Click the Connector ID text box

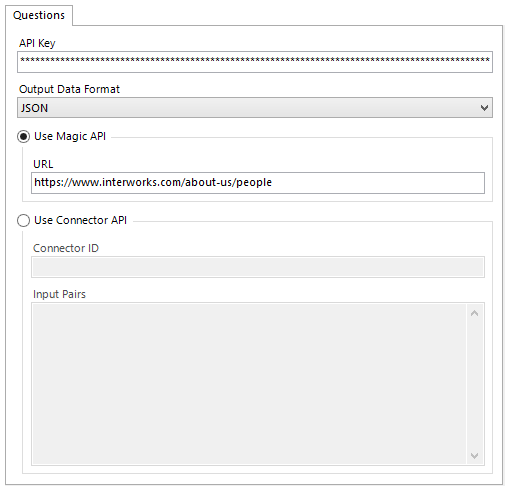pos(258,267)
